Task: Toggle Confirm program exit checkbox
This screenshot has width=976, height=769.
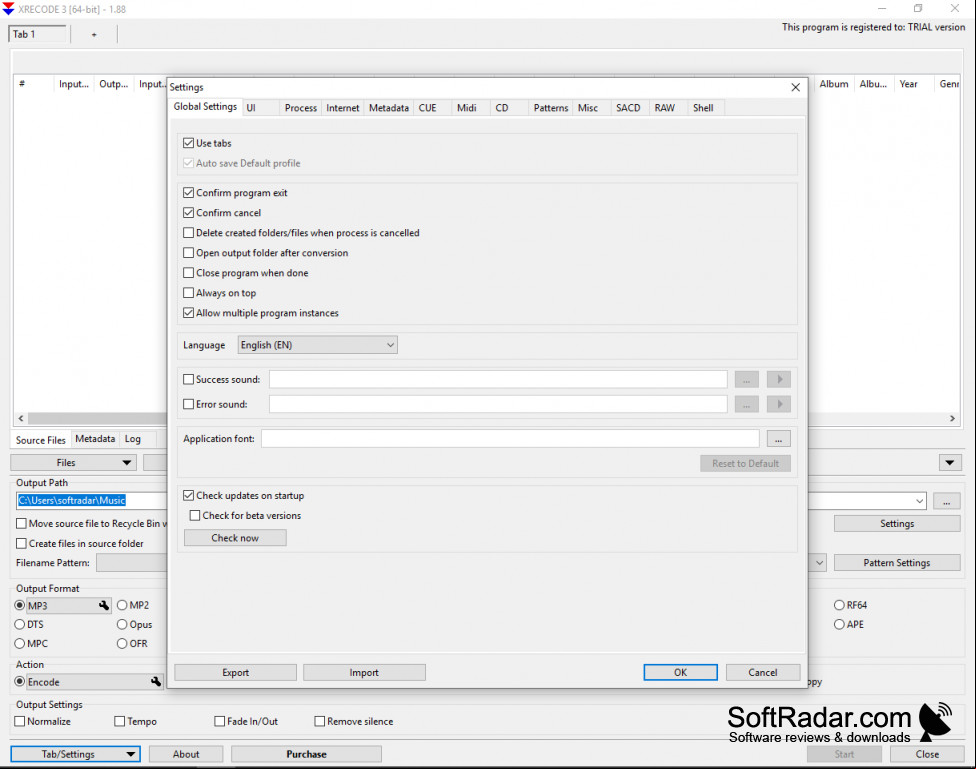Action: coord(189,193)
